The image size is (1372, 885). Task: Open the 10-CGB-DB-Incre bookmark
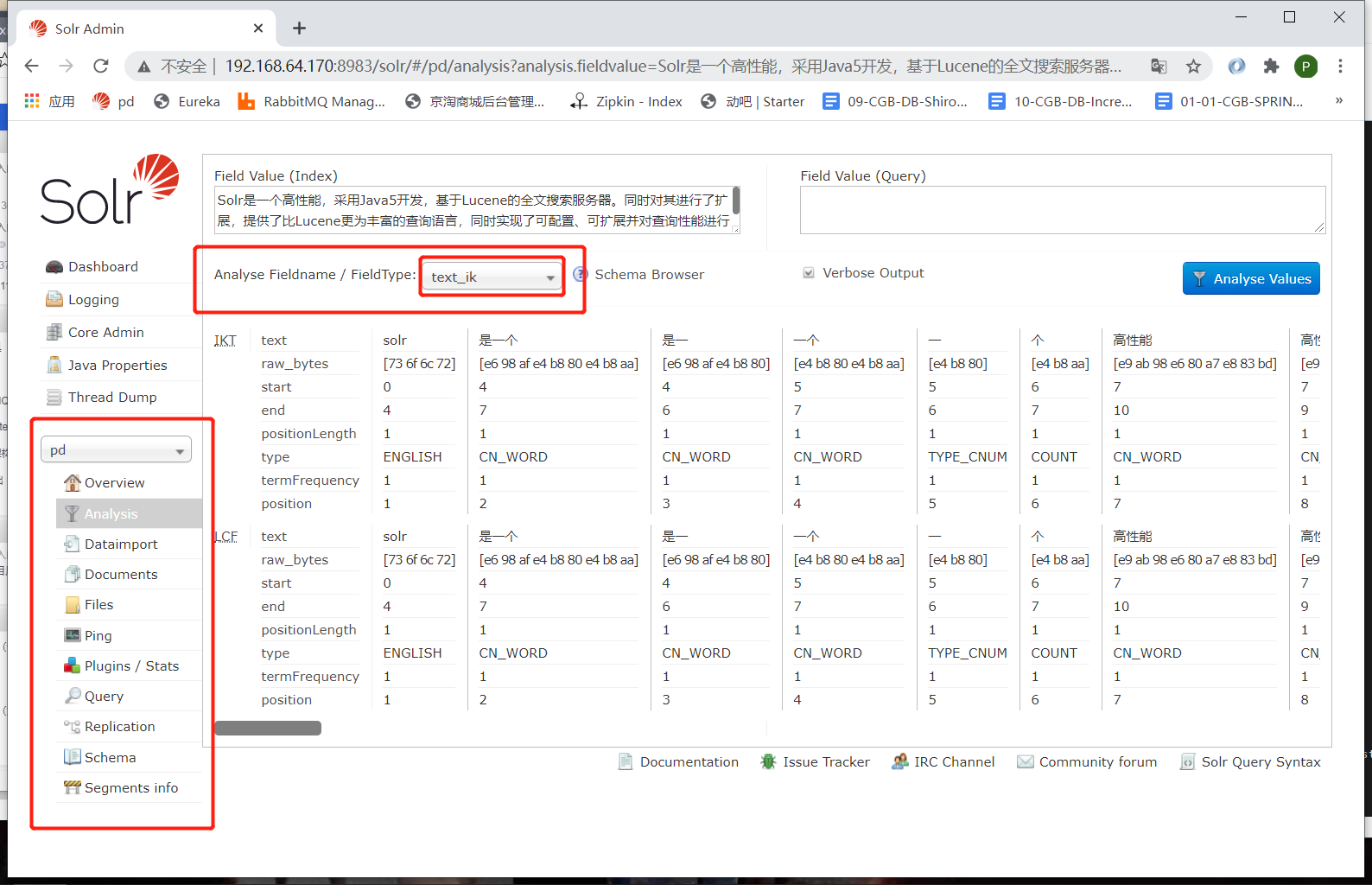click(1061, 102)
